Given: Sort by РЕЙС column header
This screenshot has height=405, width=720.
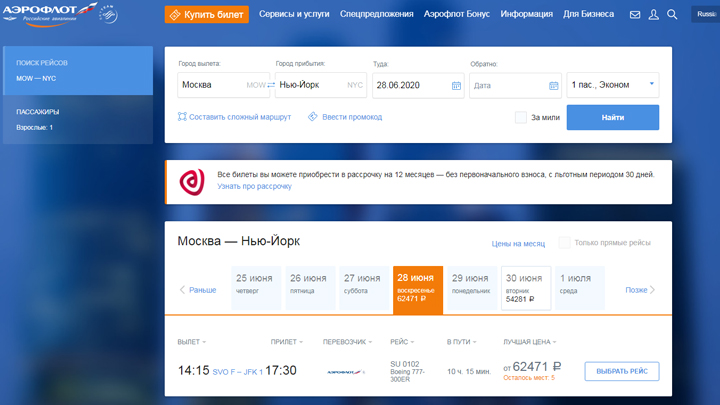Looking at the screenshot, I should 402,342.
